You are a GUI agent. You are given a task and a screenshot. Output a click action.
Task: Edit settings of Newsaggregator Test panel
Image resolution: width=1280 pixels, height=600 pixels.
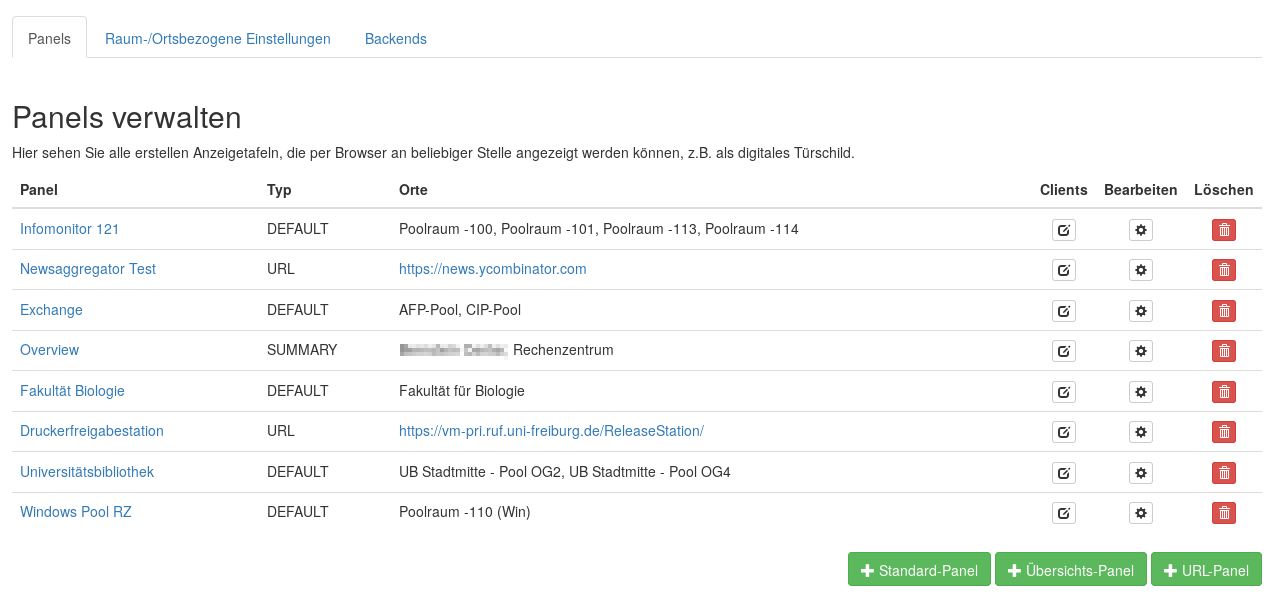pyautogui.click(x=1141, y=270)
